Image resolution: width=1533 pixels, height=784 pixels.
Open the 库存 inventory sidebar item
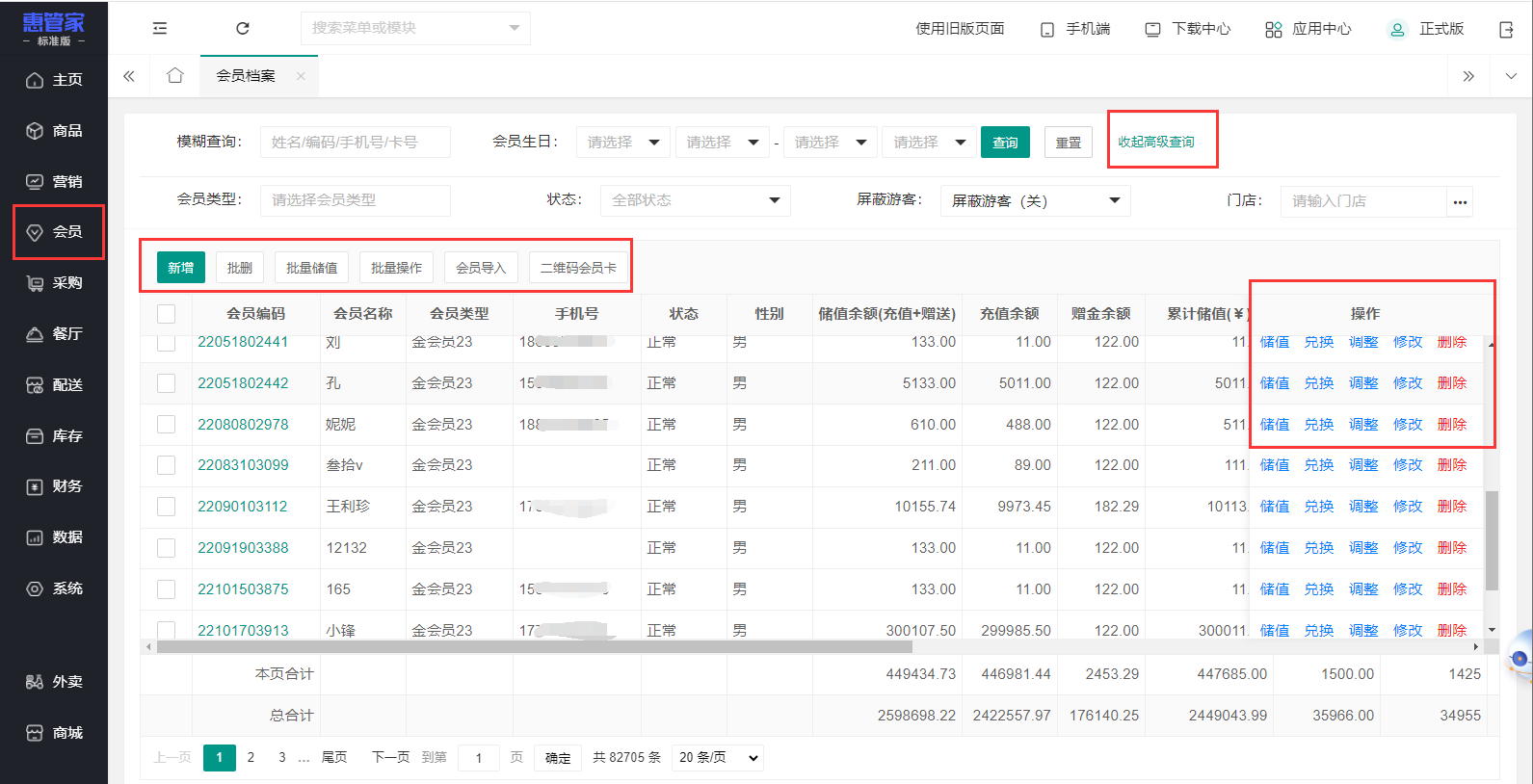click(x=54, y=436)
